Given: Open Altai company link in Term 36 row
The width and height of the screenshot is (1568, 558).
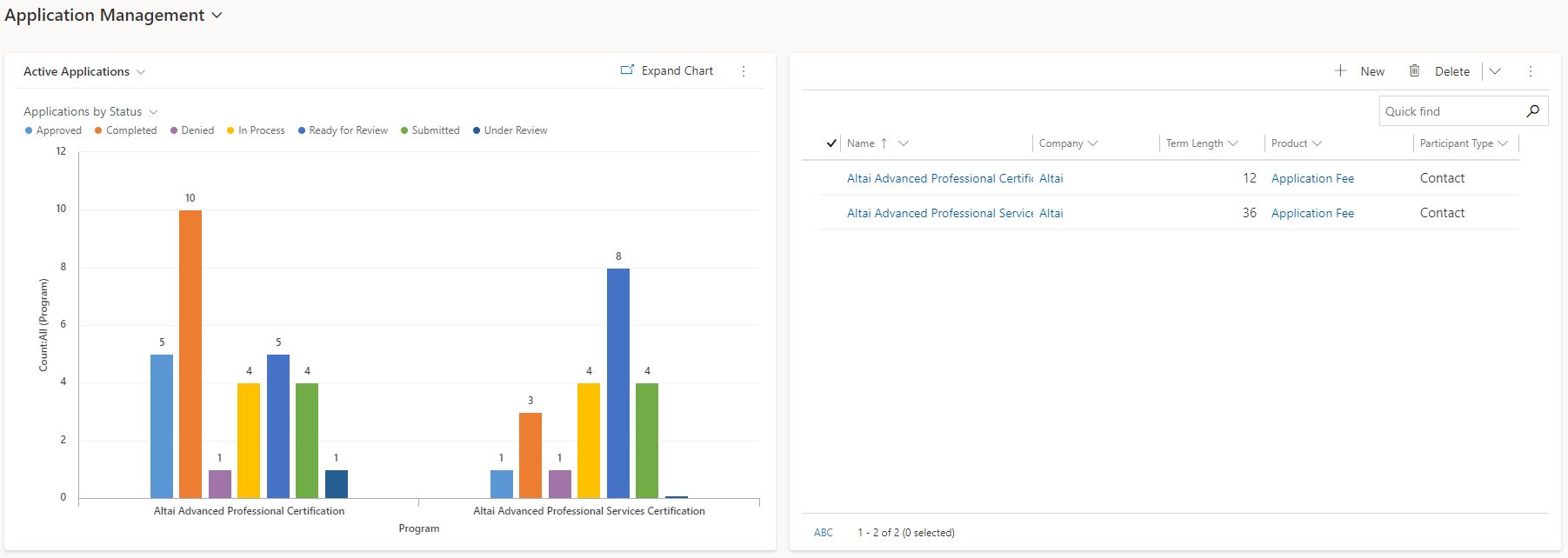Looking at the screenshot, I should pyautogui.click(x=1051, y=213).
